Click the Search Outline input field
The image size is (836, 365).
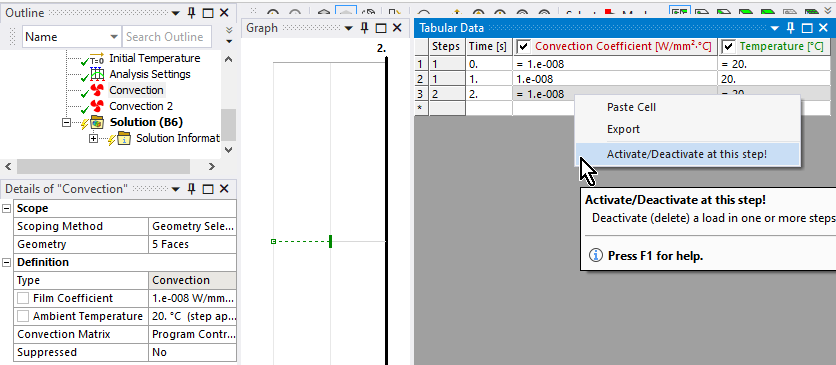click(x=167, y=37)
